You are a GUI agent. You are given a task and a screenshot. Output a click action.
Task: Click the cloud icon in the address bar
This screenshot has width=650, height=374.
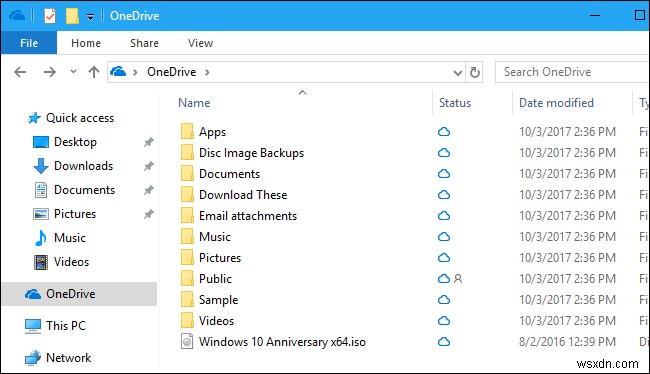118,72
